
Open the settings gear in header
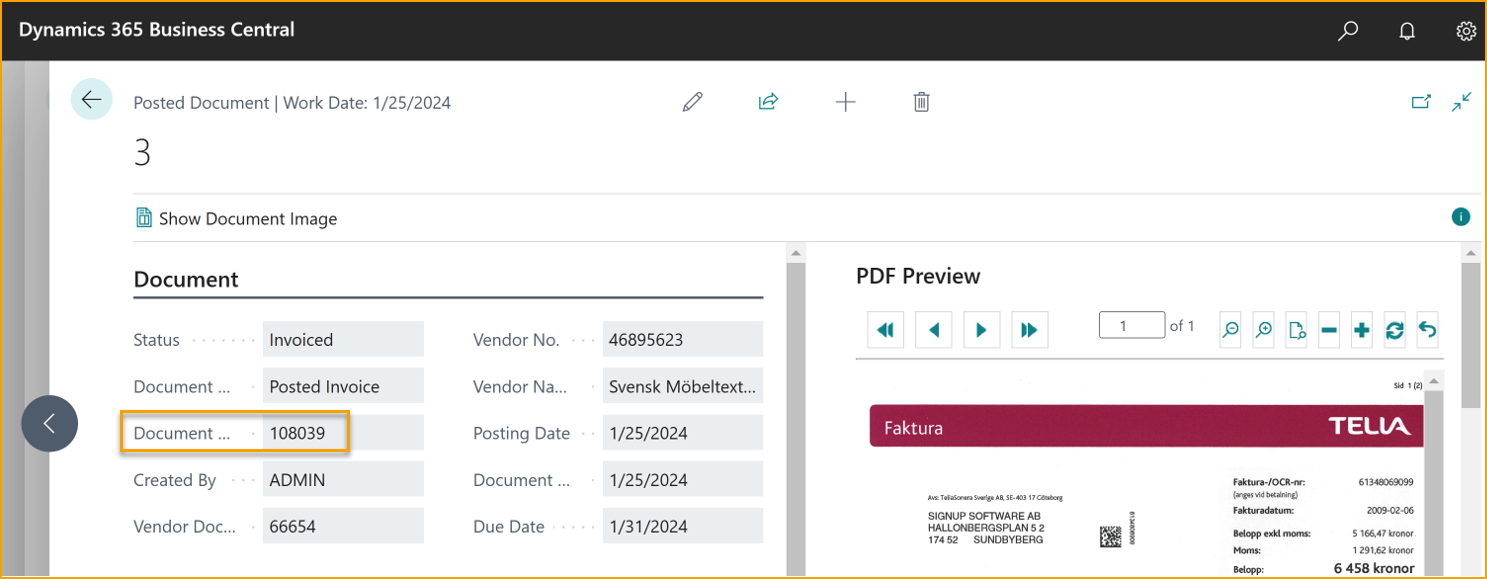(1465, 31)
